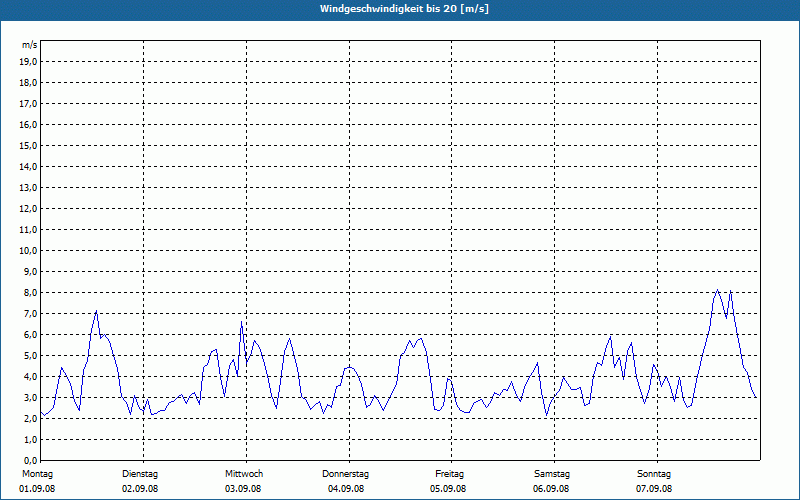Click the 19,0 y-axis label
This screenshot has height=500, width=800.
(28, 62)
